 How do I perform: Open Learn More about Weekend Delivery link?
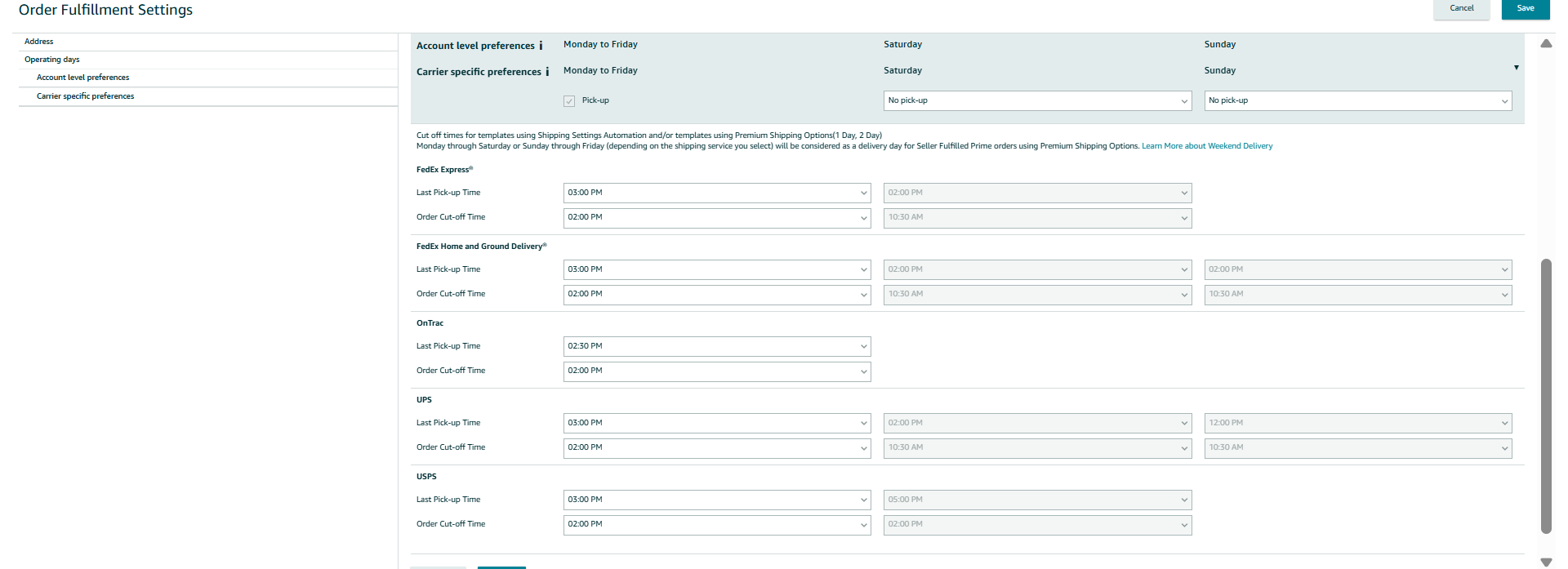point(1207,146)
